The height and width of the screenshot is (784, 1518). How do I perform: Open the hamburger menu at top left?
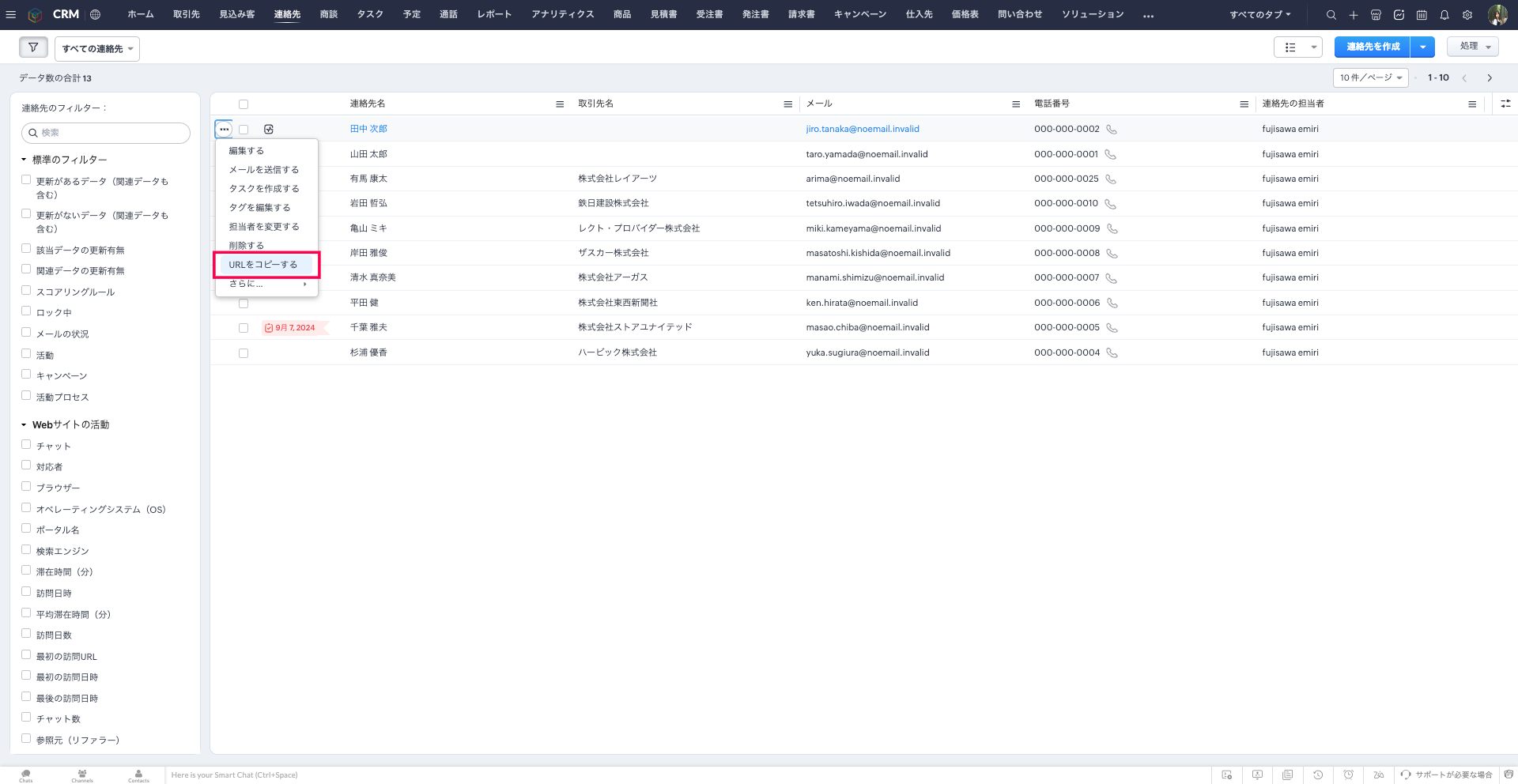coord(11,14)
